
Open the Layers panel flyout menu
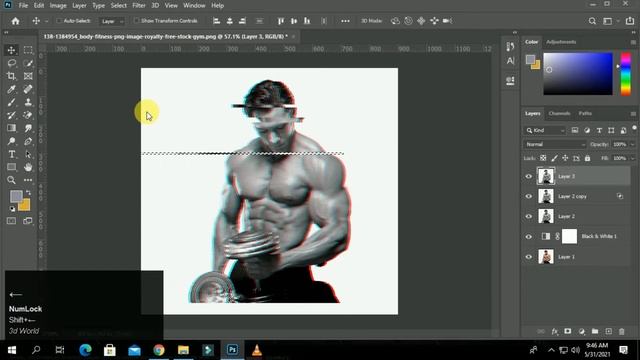633,114
